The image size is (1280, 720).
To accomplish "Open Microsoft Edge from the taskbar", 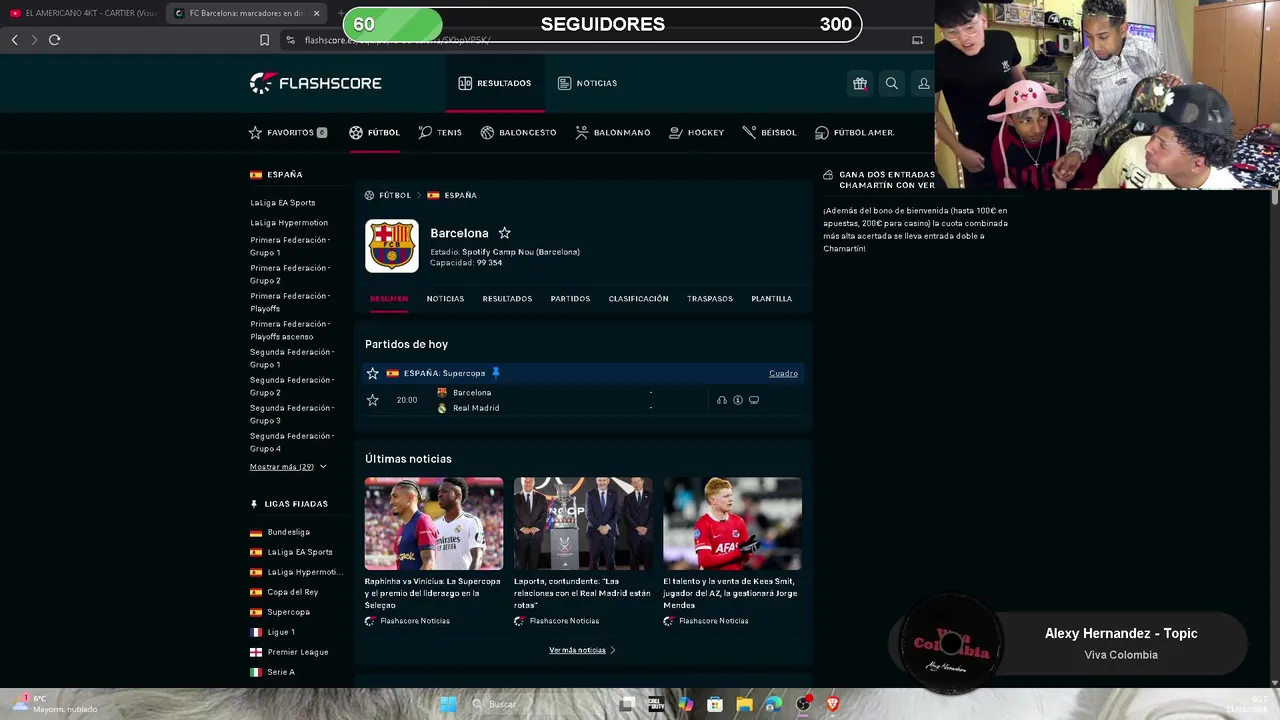I will [773, 704].
